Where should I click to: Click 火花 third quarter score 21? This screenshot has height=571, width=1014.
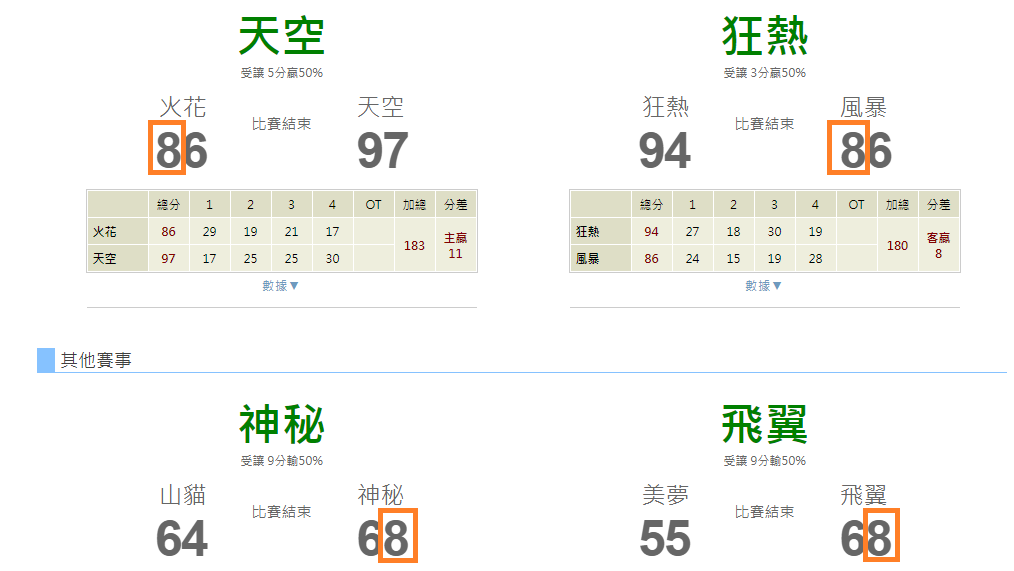tap(292, 232)
